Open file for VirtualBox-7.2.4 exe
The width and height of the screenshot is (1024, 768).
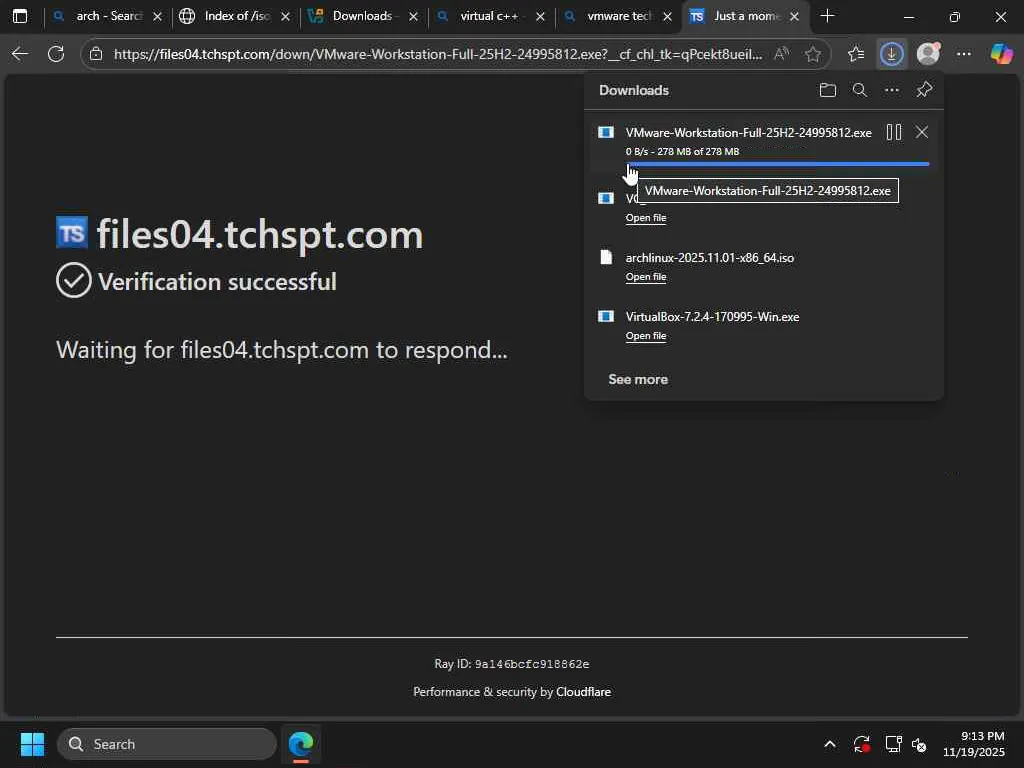click(646, 336)
